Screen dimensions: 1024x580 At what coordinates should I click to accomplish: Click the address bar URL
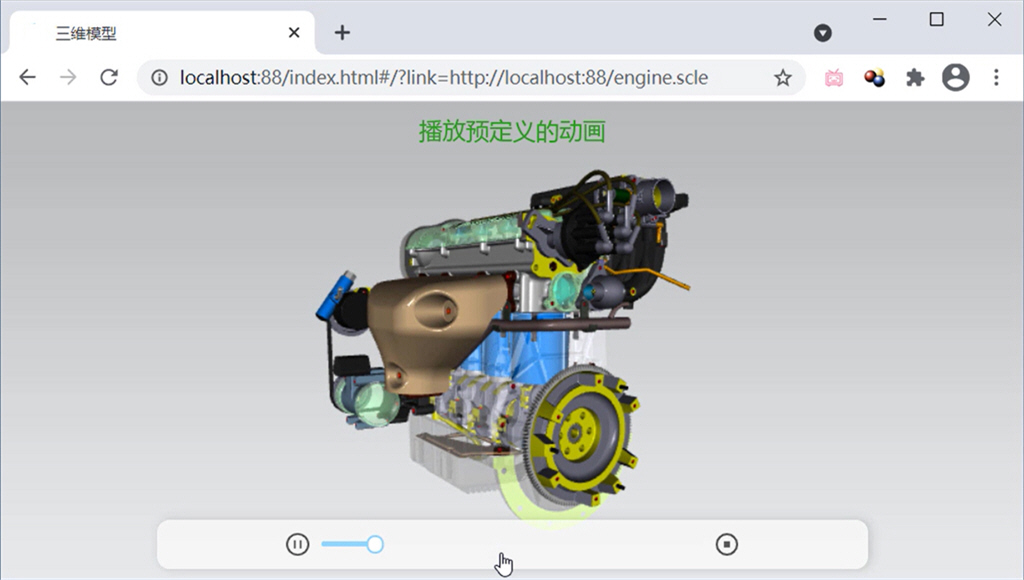(444, 78)
